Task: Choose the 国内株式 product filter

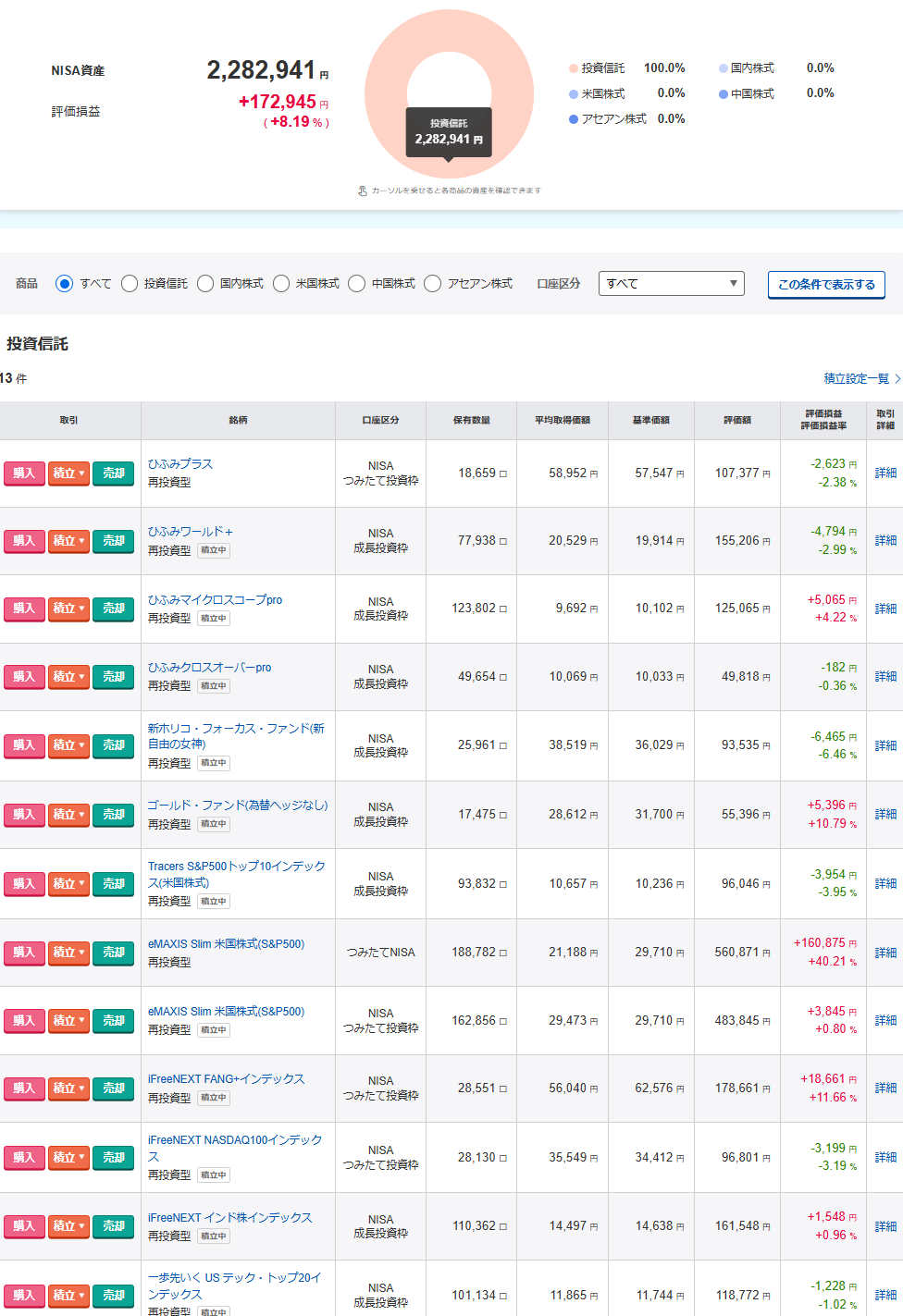Action: [x=205, y=284]
